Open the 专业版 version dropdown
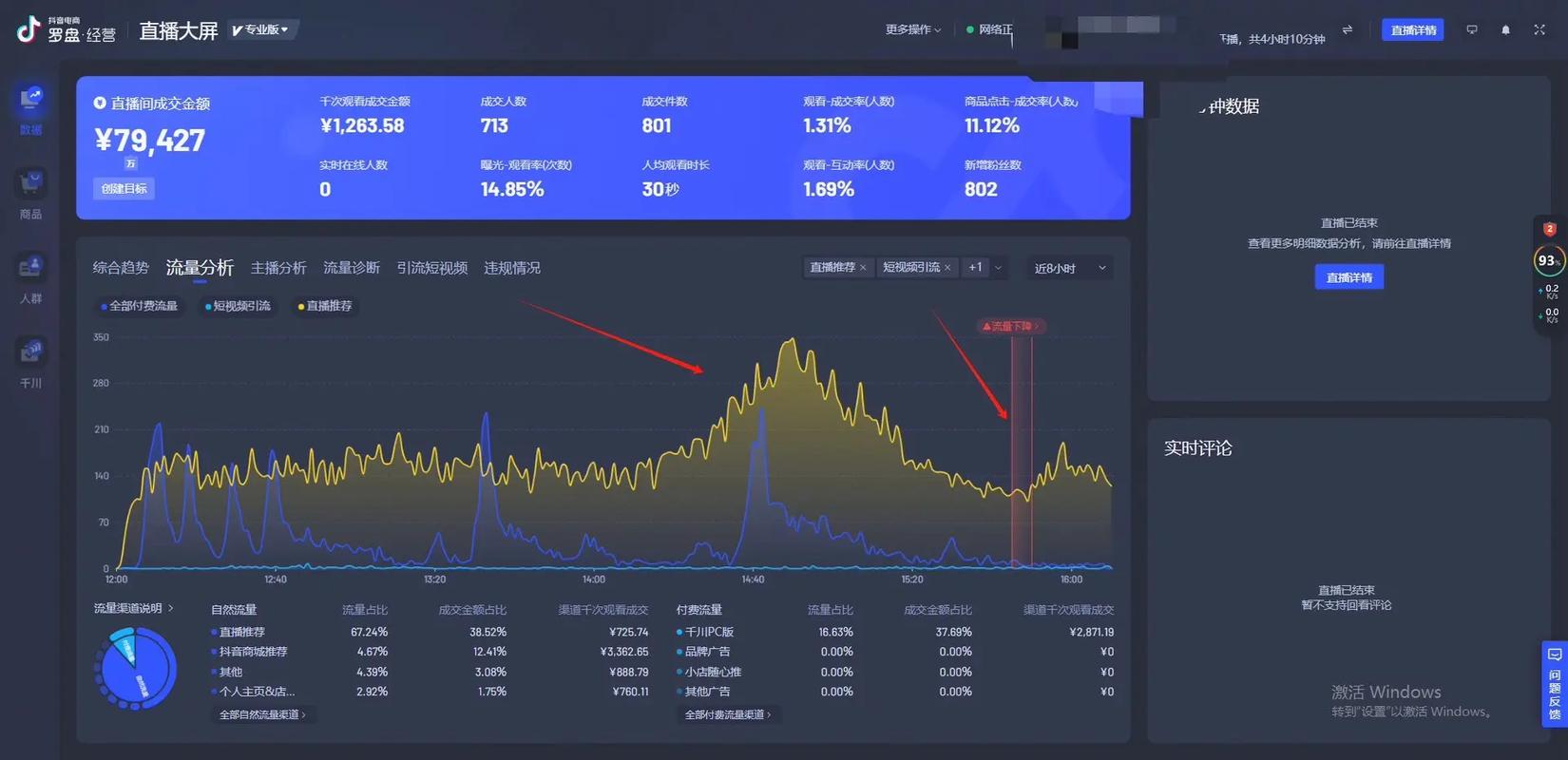Screen dimensions: 1568x760 coord(261,29)
